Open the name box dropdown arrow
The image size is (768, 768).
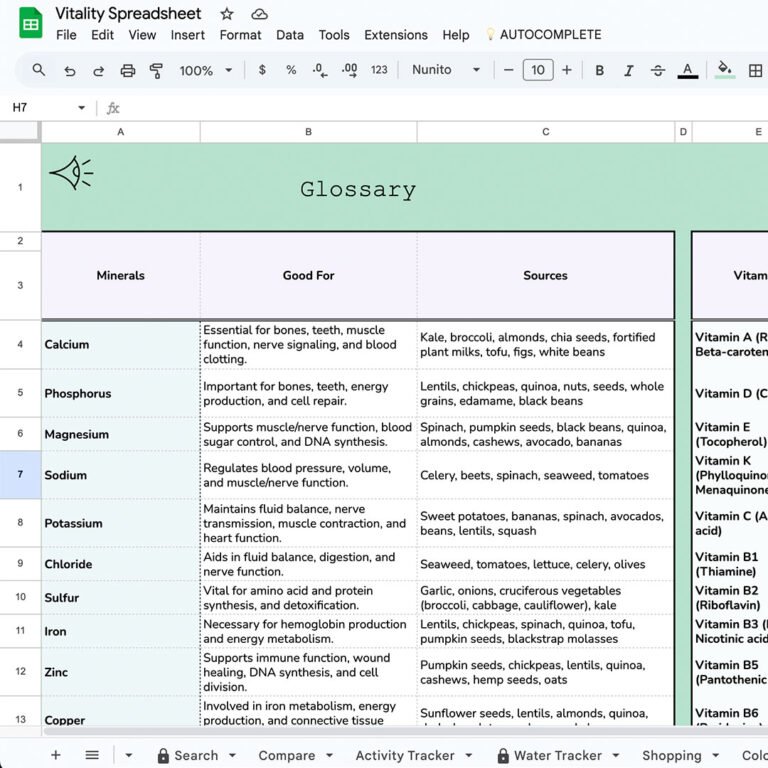click(x=81, y=108)
